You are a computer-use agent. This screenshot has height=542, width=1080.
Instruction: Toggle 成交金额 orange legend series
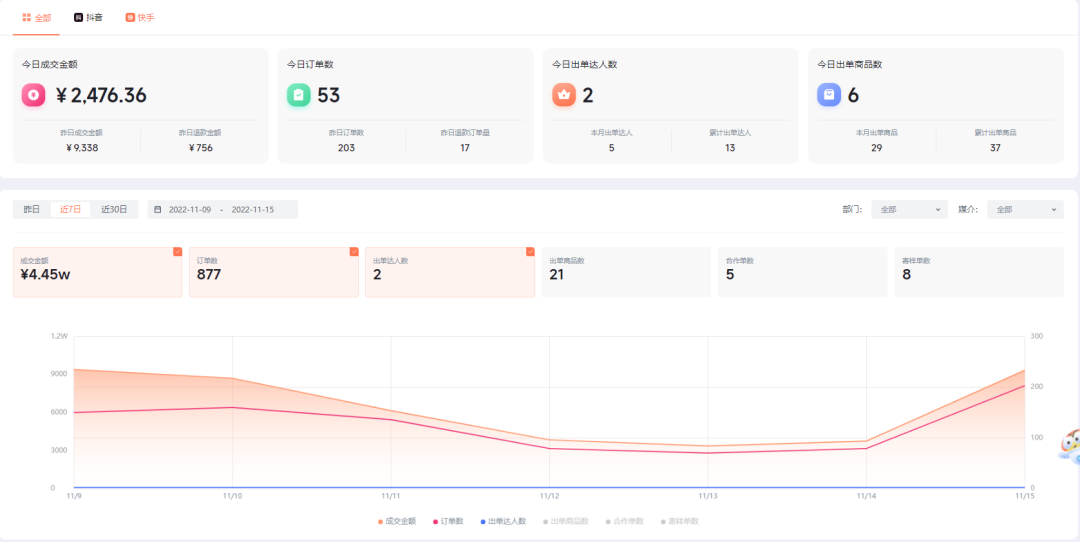click(397, 521)
